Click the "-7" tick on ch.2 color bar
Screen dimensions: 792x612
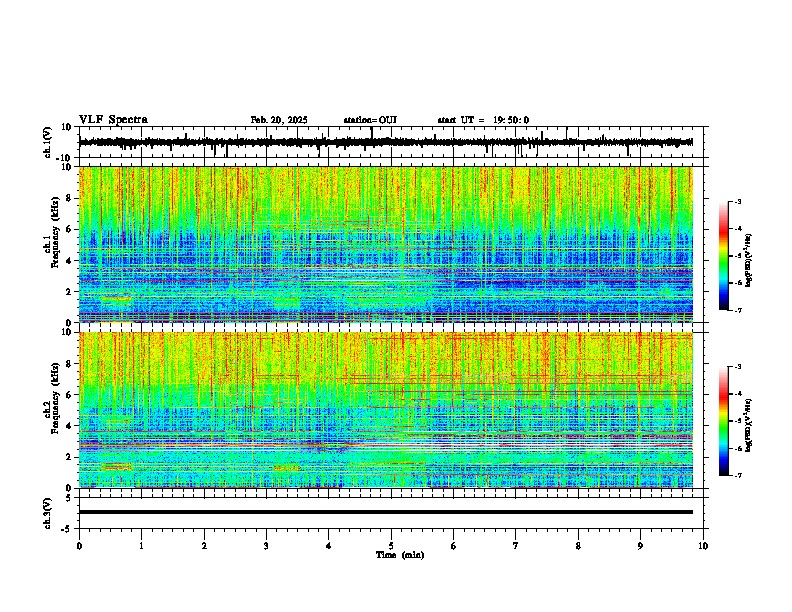coord(737,475)
